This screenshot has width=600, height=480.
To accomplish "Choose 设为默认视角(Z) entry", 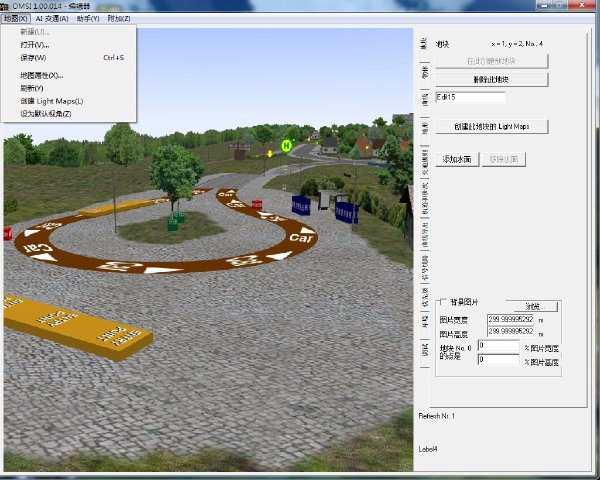I will pyautogui.click(x=68, y=114).
